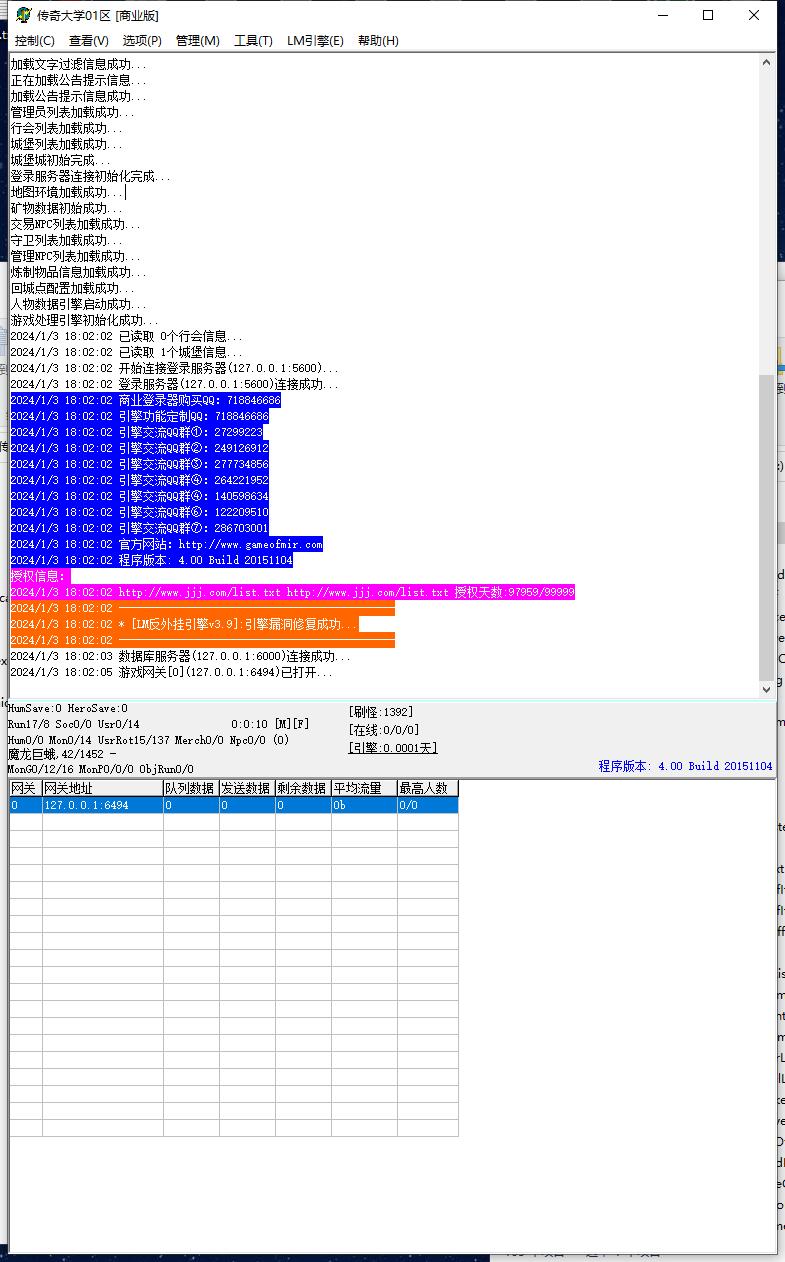Screen dimensions: 785x1262
Task: Click the 引擎功能定制QQ log line
Action: (x=140, y=417)
